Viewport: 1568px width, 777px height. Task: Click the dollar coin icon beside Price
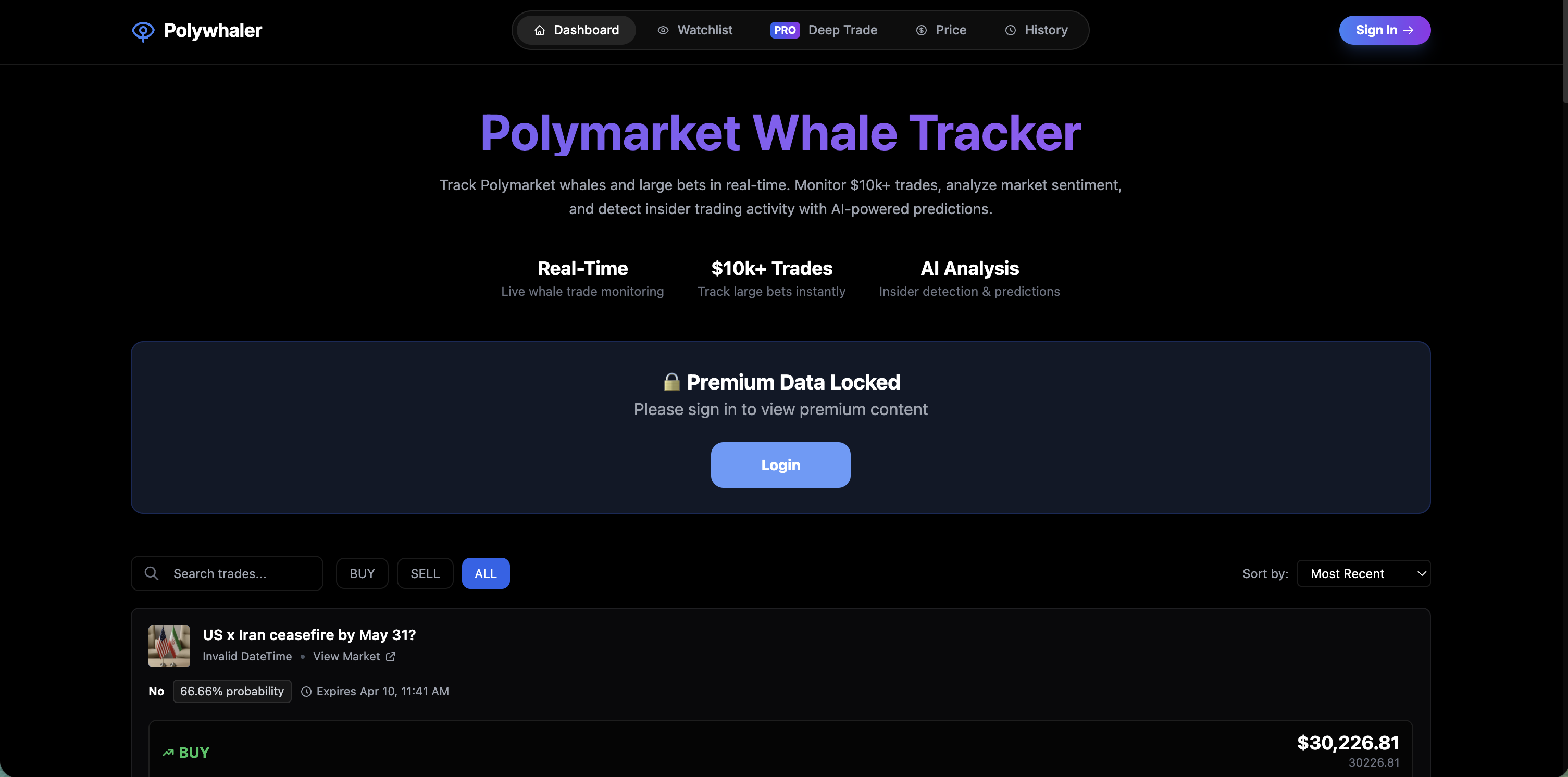(x=922, y=30)
